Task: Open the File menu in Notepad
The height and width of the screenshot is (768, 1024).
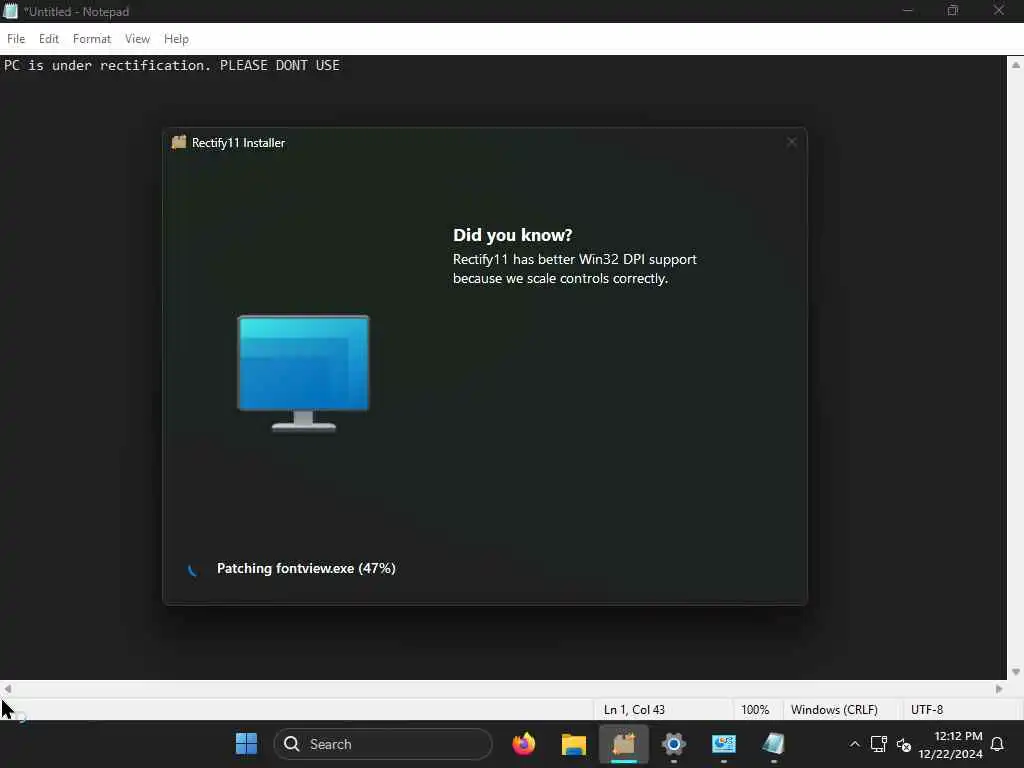Action: (x=16, y=39)
